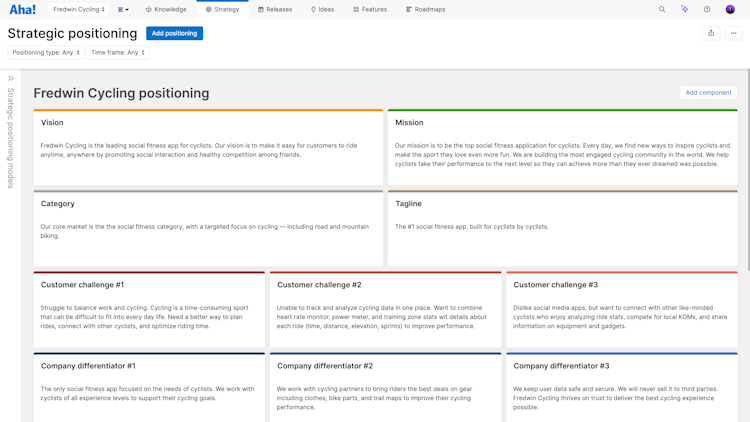This screenshot has height=422, width=750.
Task: Select the Tagline card title
Action: (408, 203)
